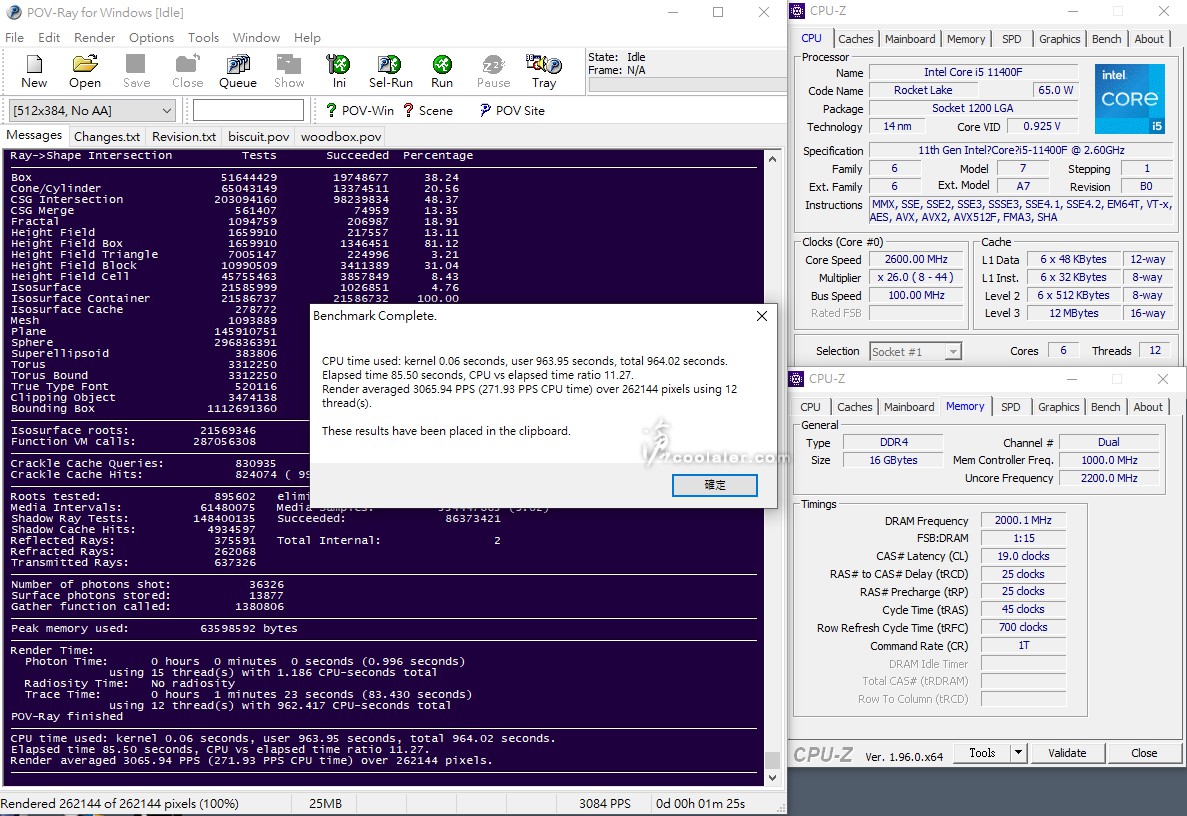This screenshot has height=816, width=1187.
Task: Click the Close file toolbar icon
Action: coord(187,72)
